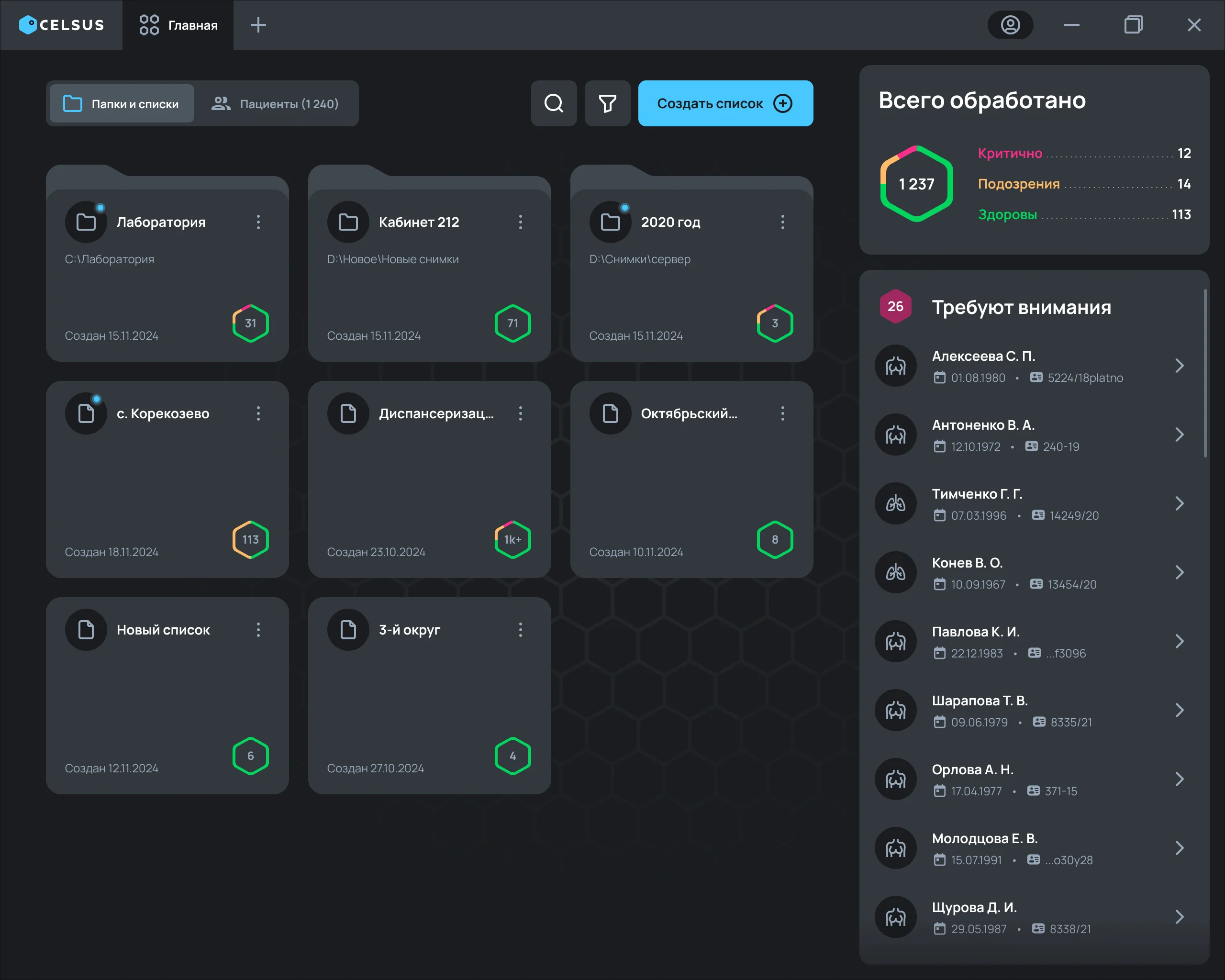Open patient Орлова А. Н. chevron

(1180, 780)
